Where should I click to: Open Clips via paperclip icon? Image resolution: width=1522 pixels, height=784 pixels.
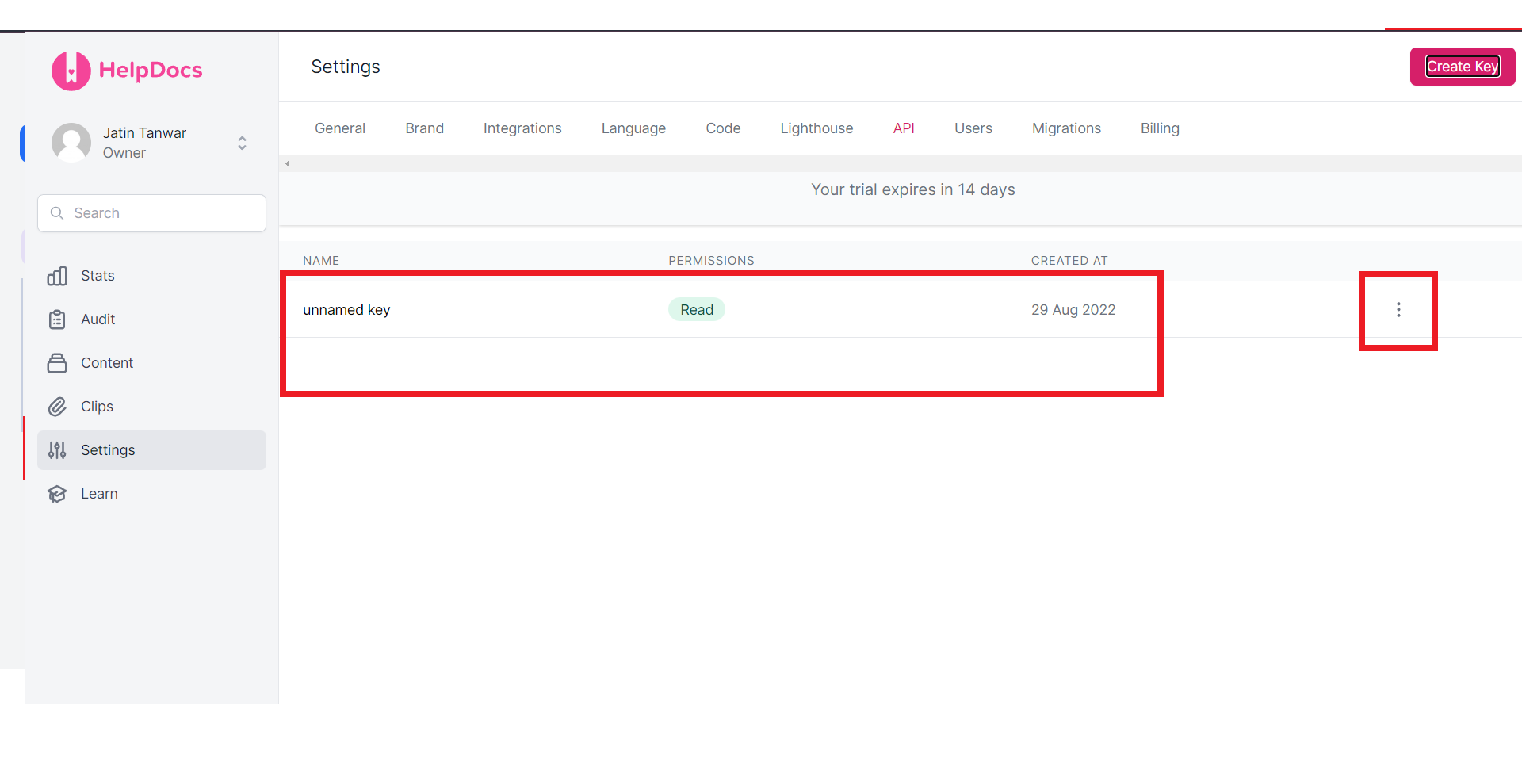(57, 407)
